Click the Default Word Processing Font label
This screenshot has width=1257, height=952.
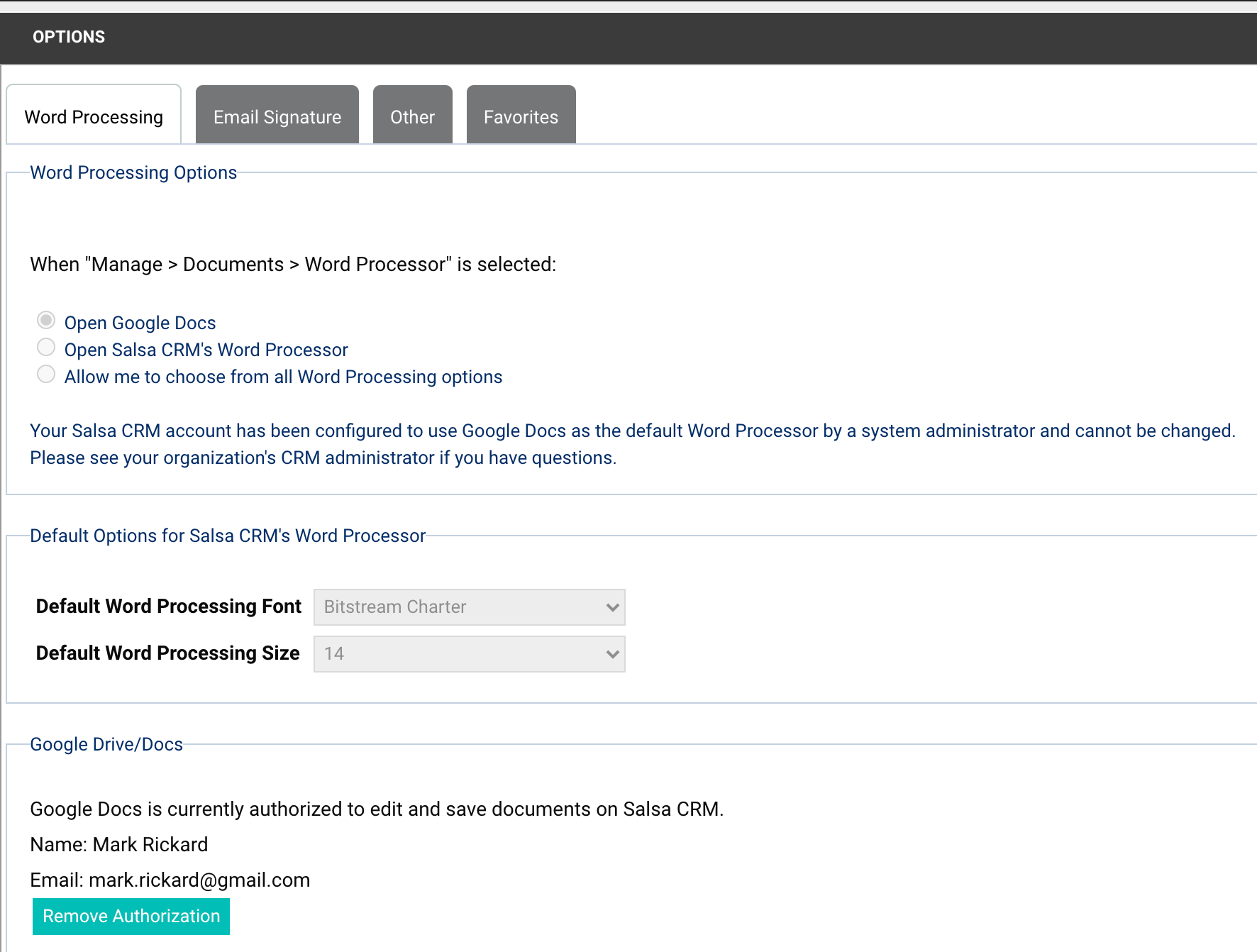[x=169, y=607]
